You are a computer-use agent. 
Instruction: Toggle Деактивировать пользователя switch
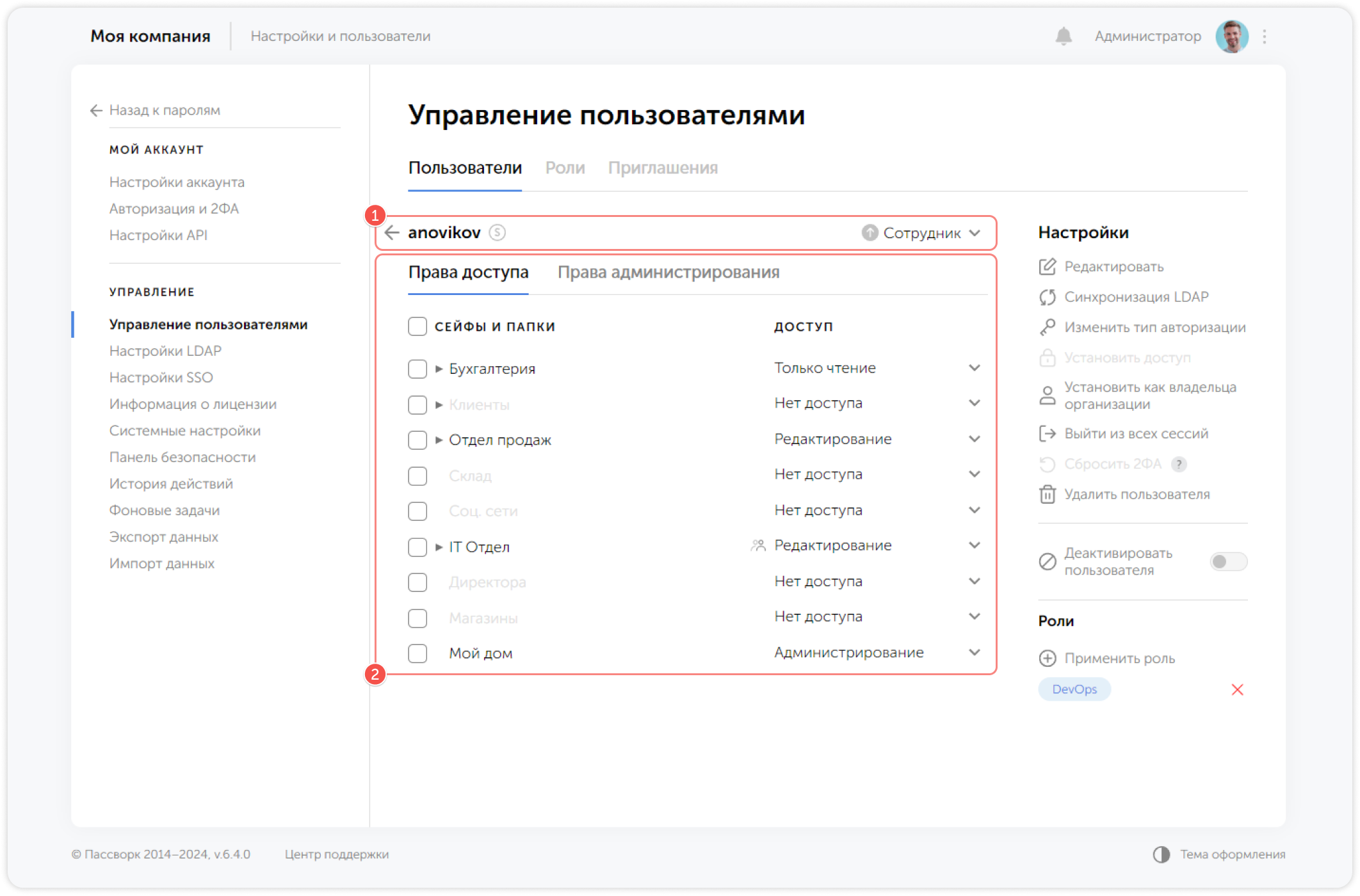(1228, 561)
